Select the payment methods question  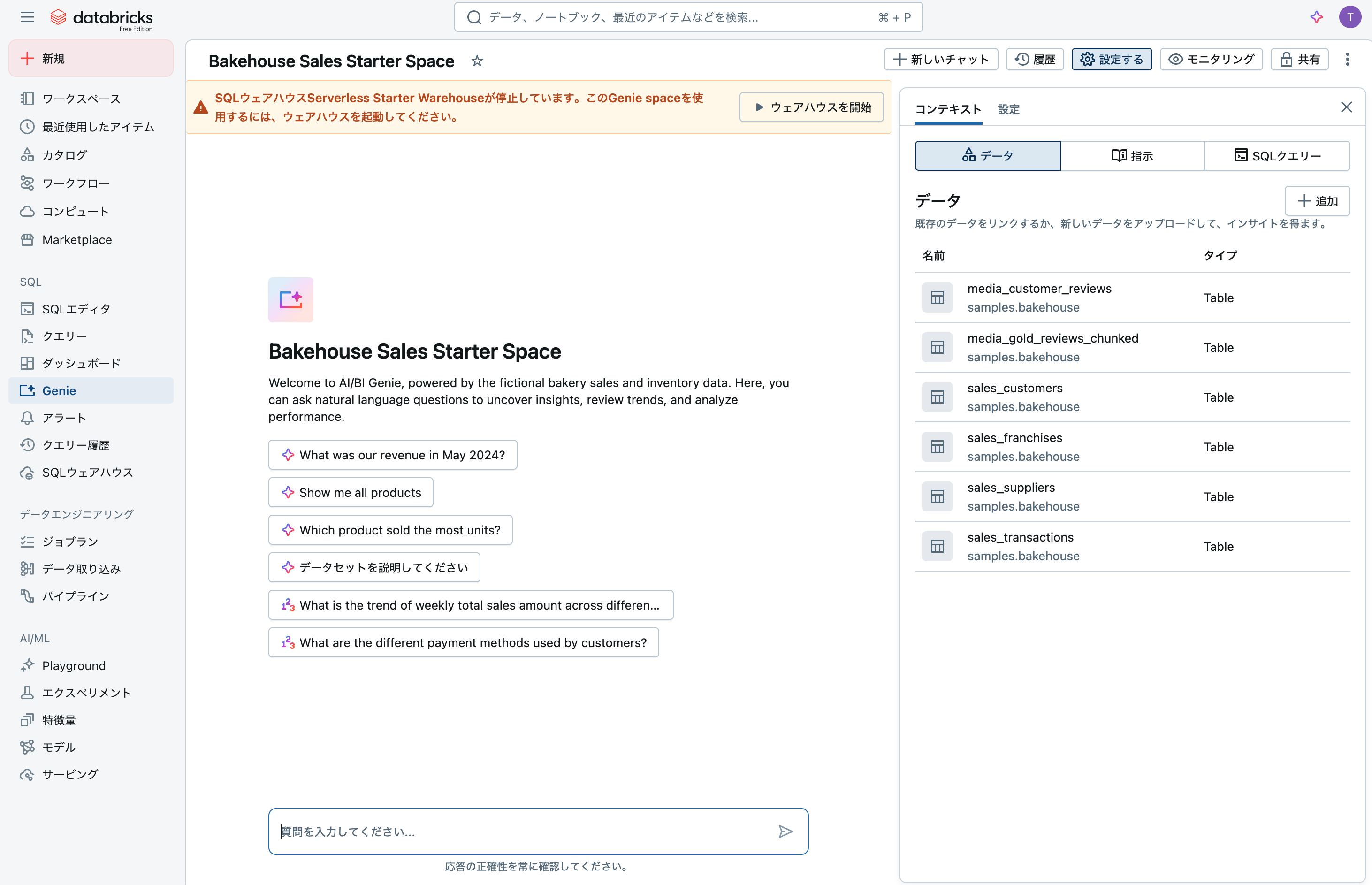(463, 642)
